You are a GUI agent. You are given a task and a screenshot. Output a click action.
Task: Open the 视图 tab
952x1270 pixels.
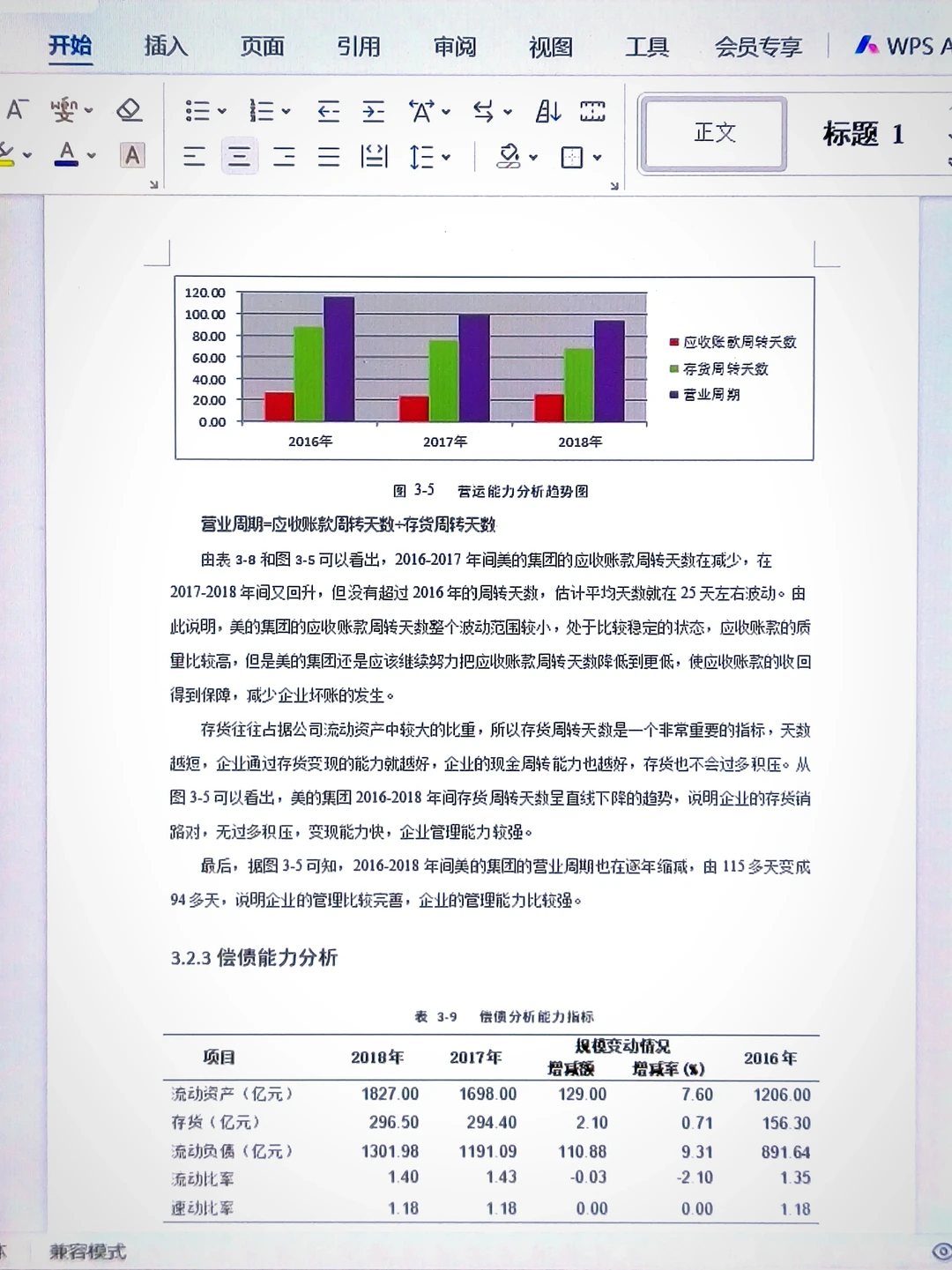click(551, 47)
